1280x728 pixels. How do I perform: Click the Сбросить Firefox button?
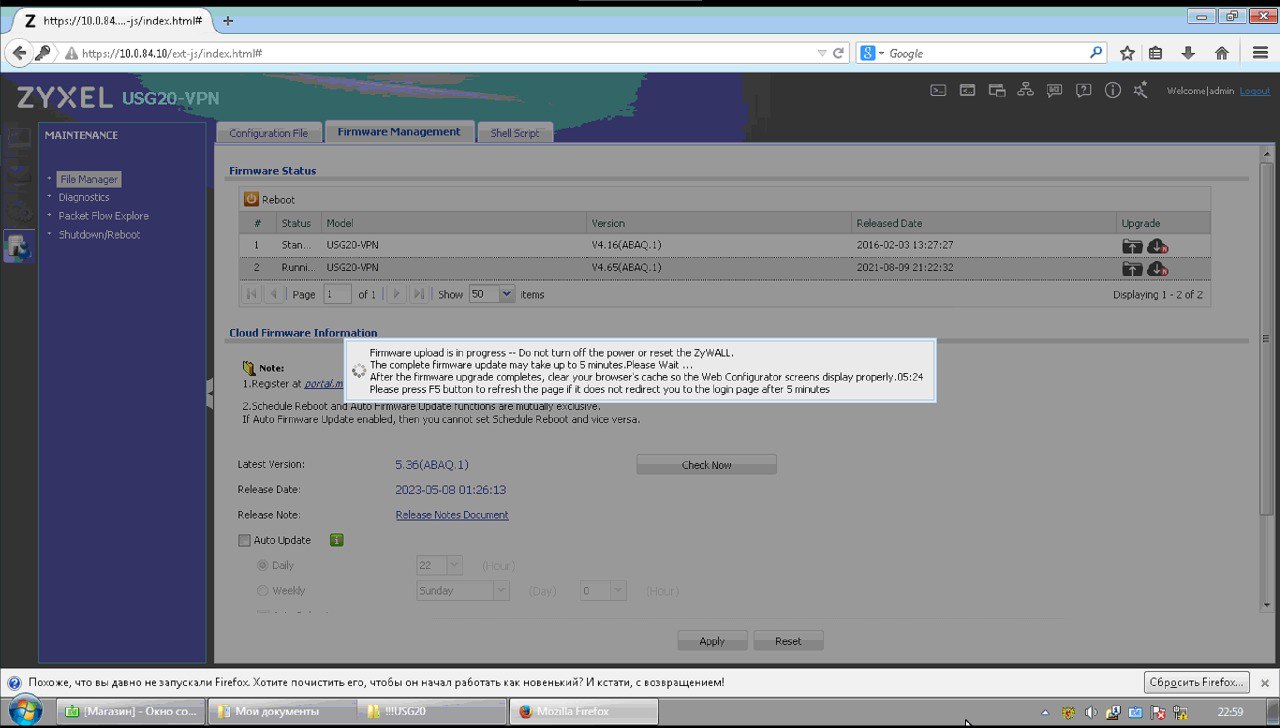1198,682
